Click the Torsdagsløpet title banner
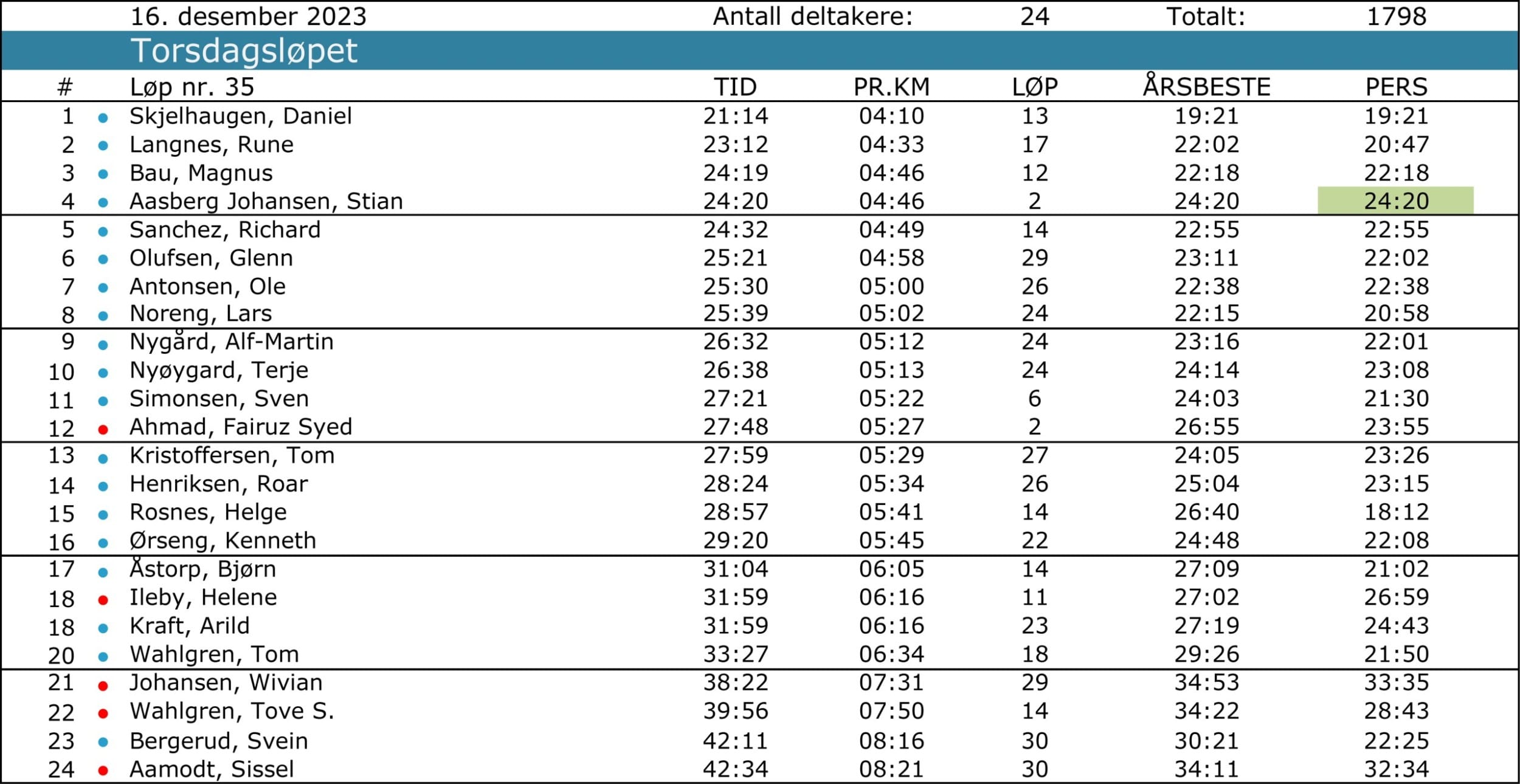The image size is (1520, 784). (x=760, y=50)
